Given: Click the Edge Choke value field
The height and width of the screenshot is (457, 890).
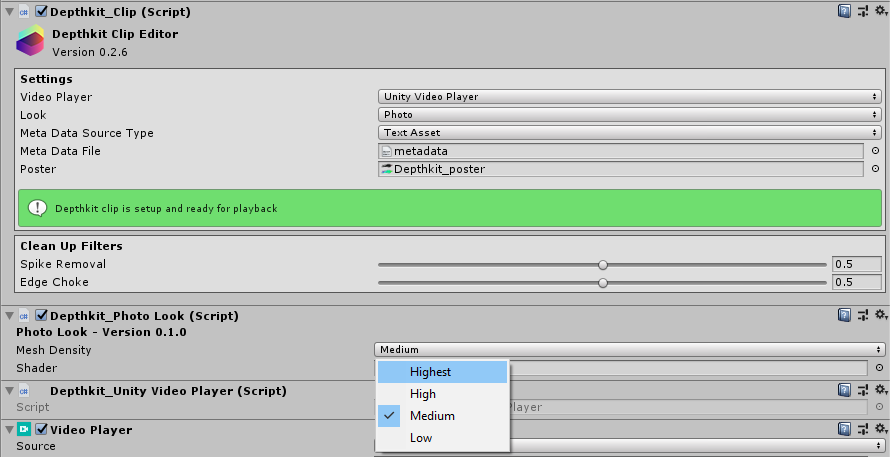Looking at the screenshot, I should (x=856, y=283).
